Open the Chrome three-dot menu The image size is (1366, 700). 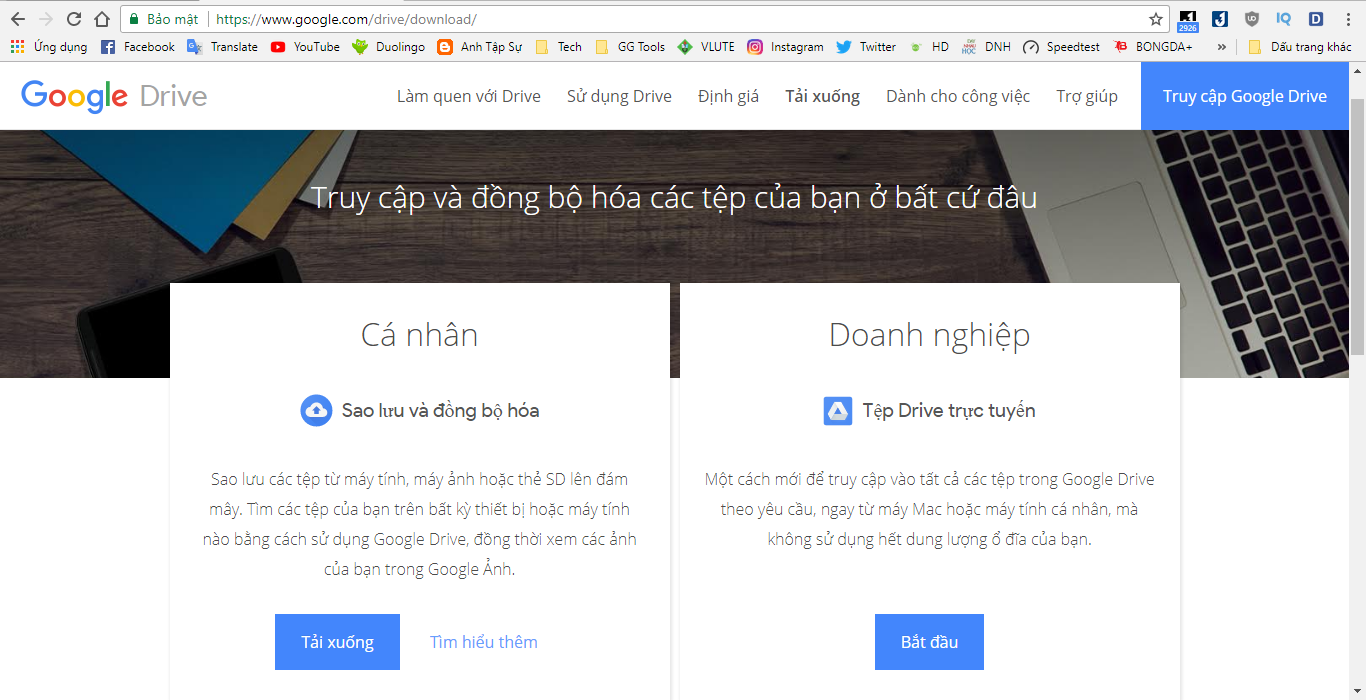click(x=1347, y=19)
